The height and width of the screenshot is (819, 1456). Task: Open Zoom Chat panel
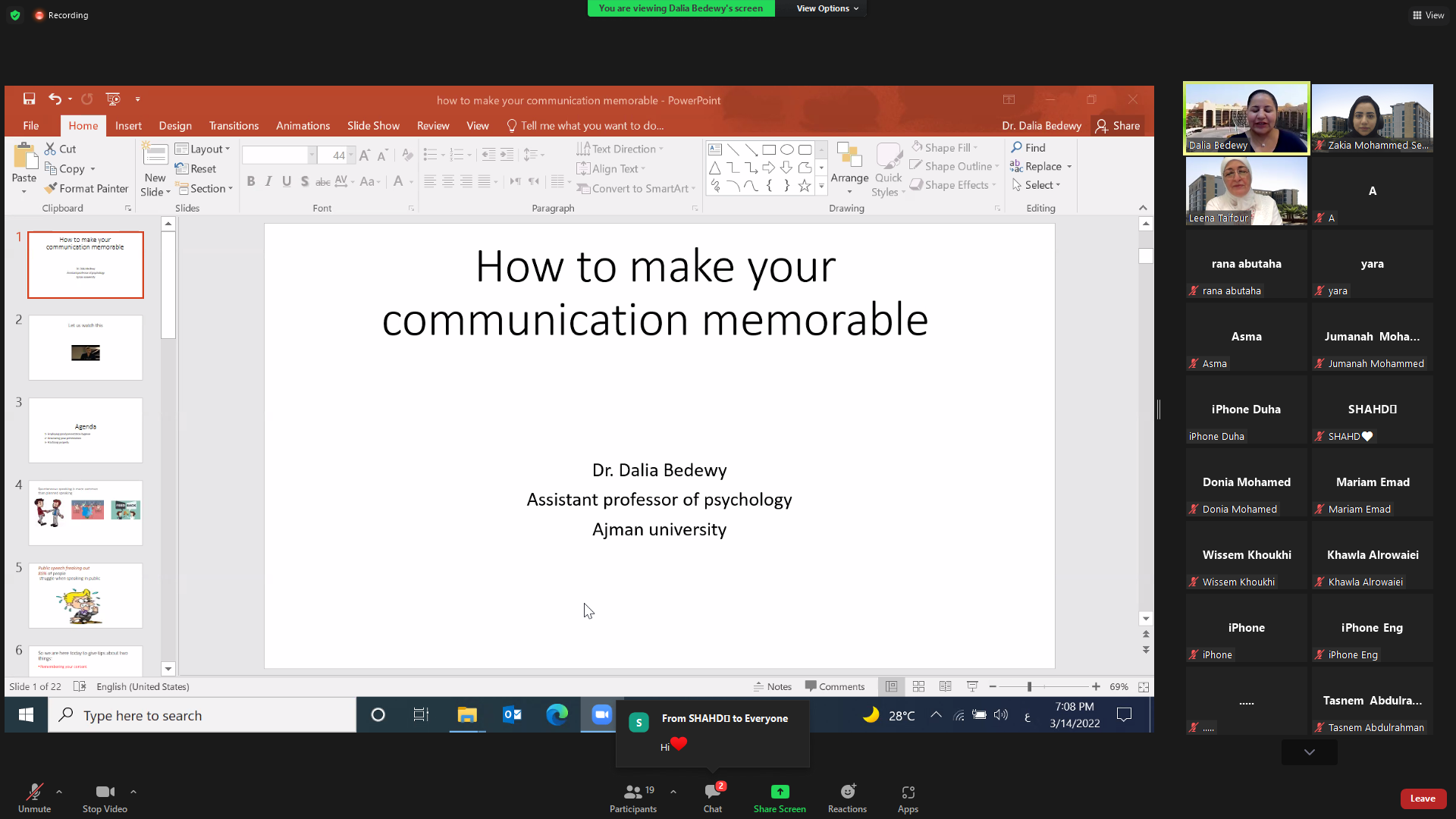coord(712,792)
